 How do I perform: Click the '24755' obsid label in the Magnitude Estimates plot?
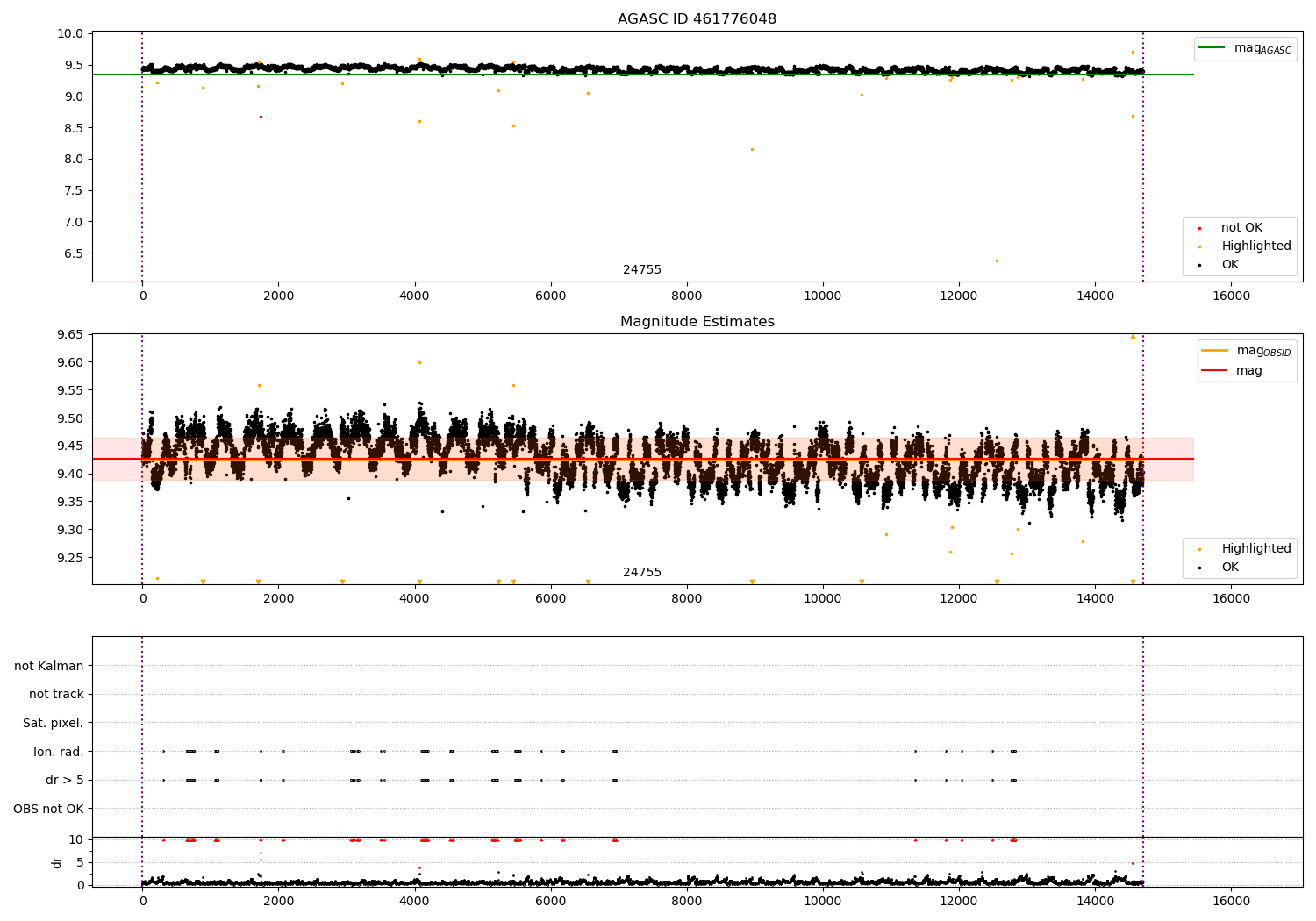pos(642,573)
